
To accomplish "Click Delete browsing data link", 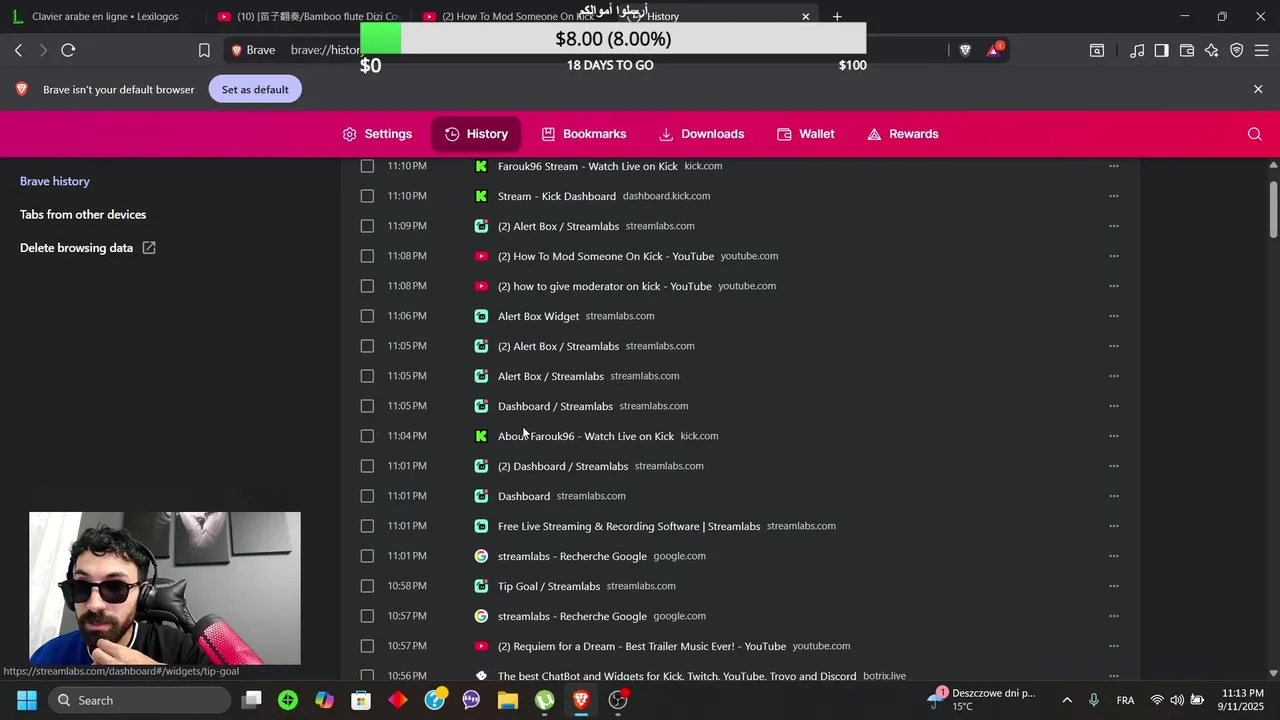I will pos(88,248).
